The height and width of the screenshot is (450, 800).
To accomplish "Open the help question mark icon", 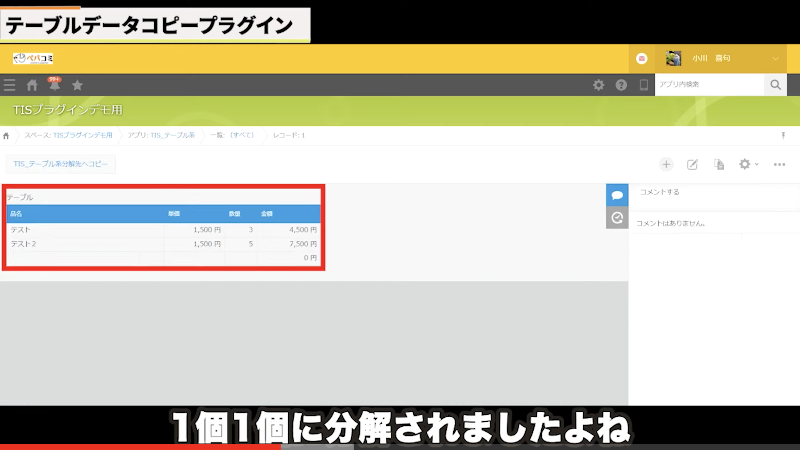I will [621, 86].
